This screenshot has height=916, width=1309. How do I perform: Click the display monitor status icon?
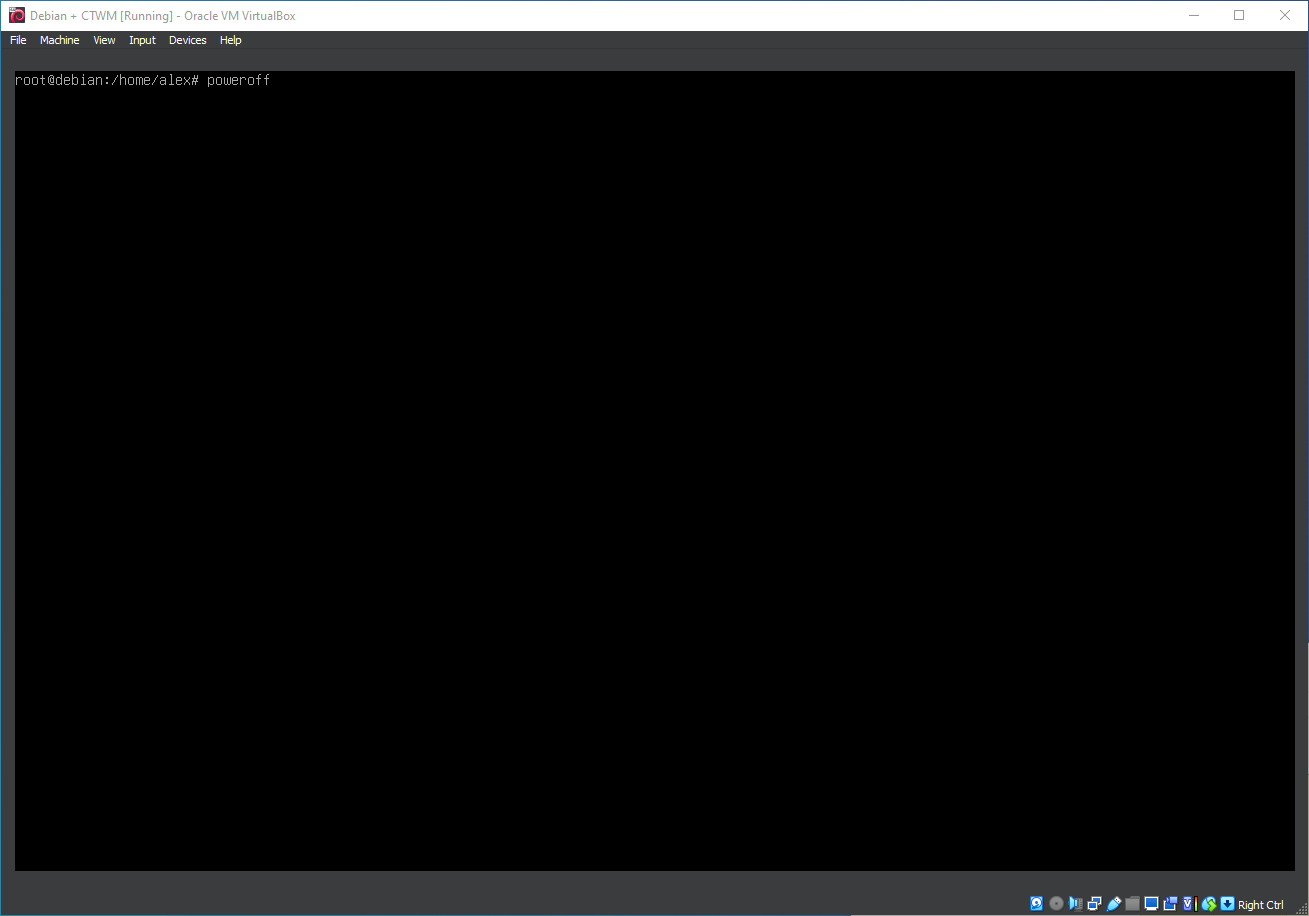[x=1151, y=904]
